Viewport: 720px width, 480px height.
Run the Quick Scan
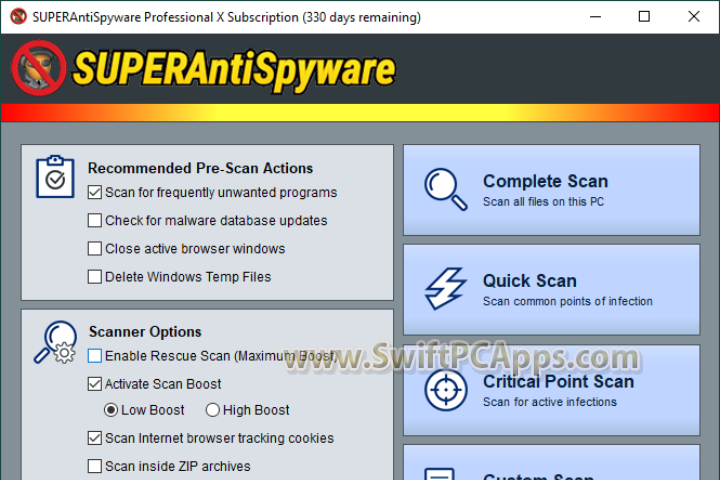click(x=551, y=290)
